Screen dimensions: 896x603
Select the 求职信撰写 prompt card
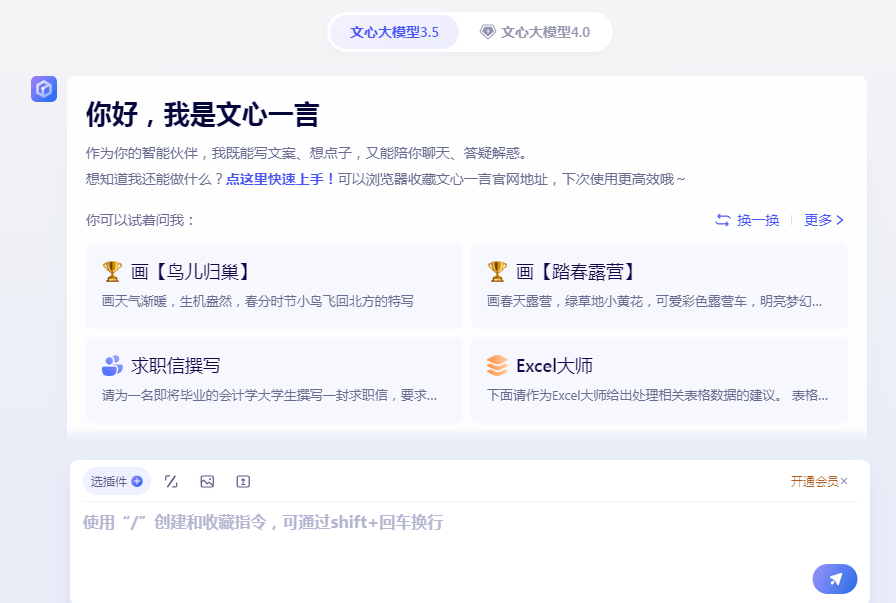pos(274,380)
